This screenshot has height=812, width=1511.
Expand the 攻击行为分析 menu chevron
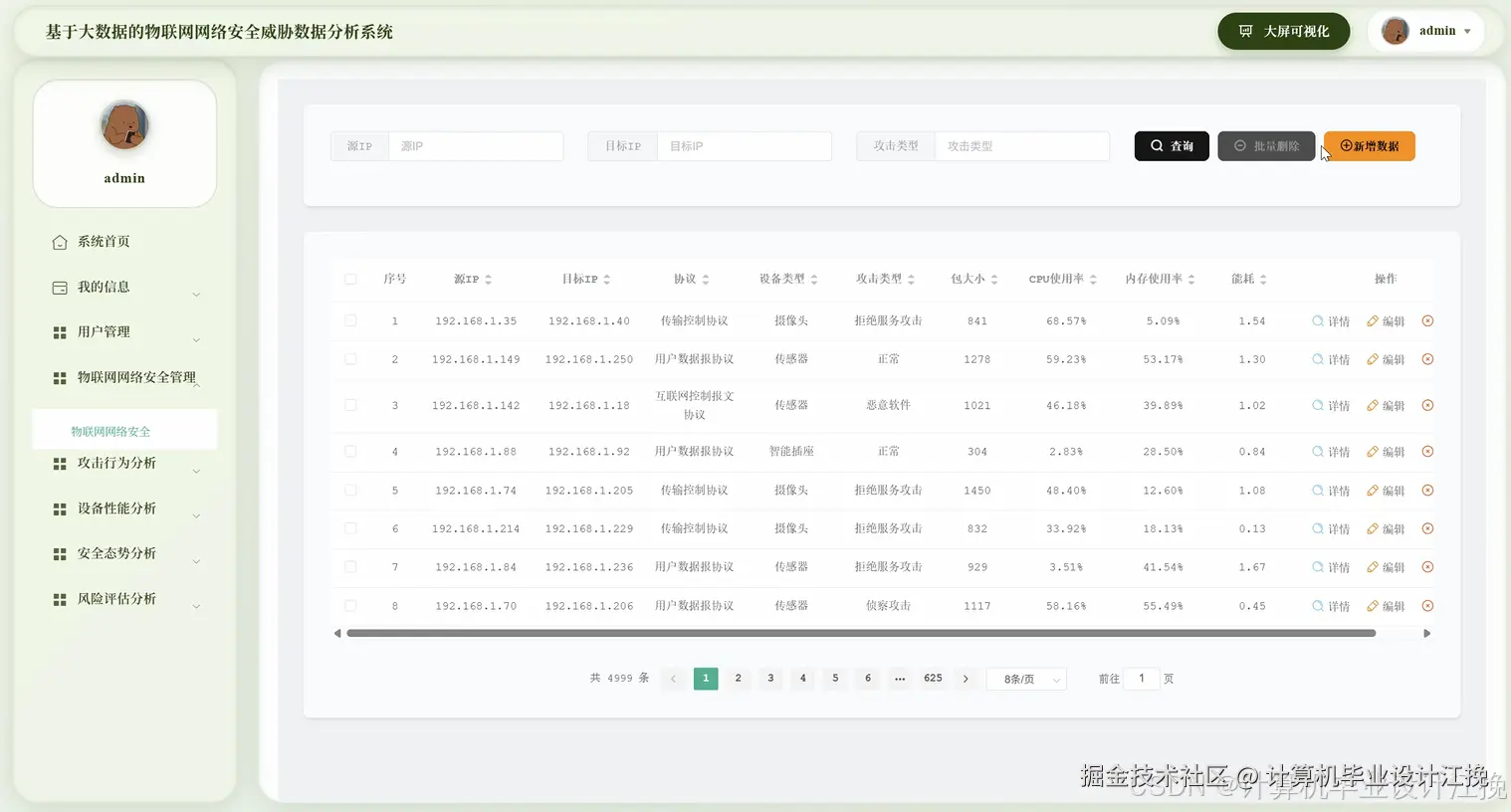(196, 472)
